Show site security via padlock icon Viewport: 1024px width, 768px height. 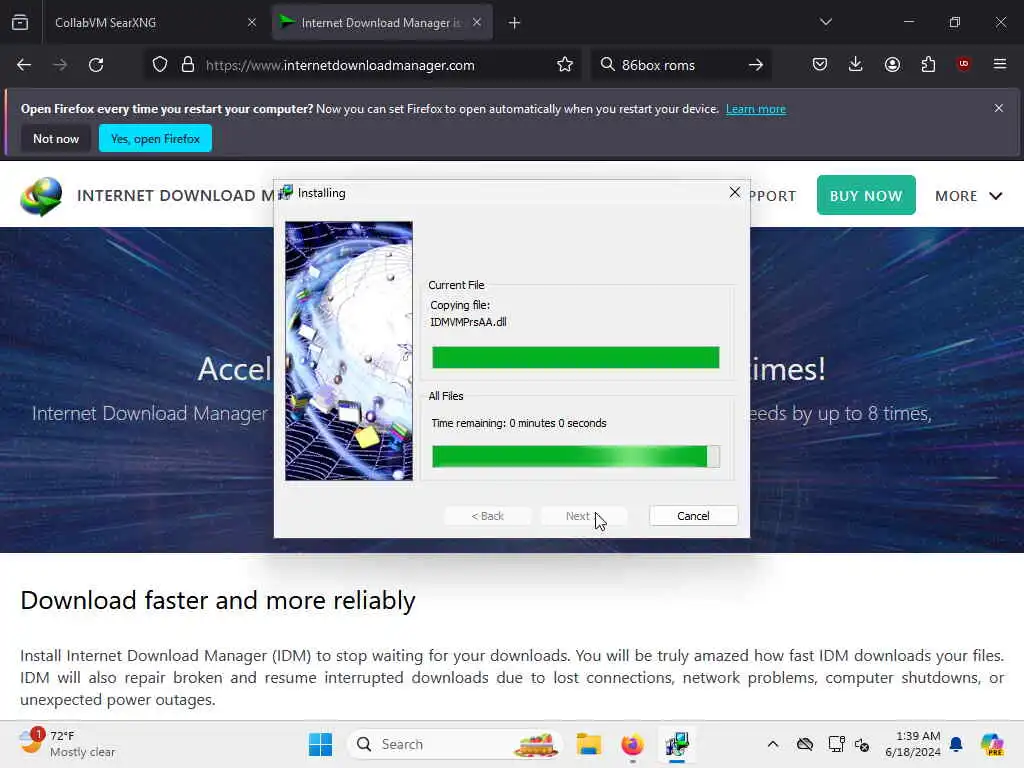point(188,65)
